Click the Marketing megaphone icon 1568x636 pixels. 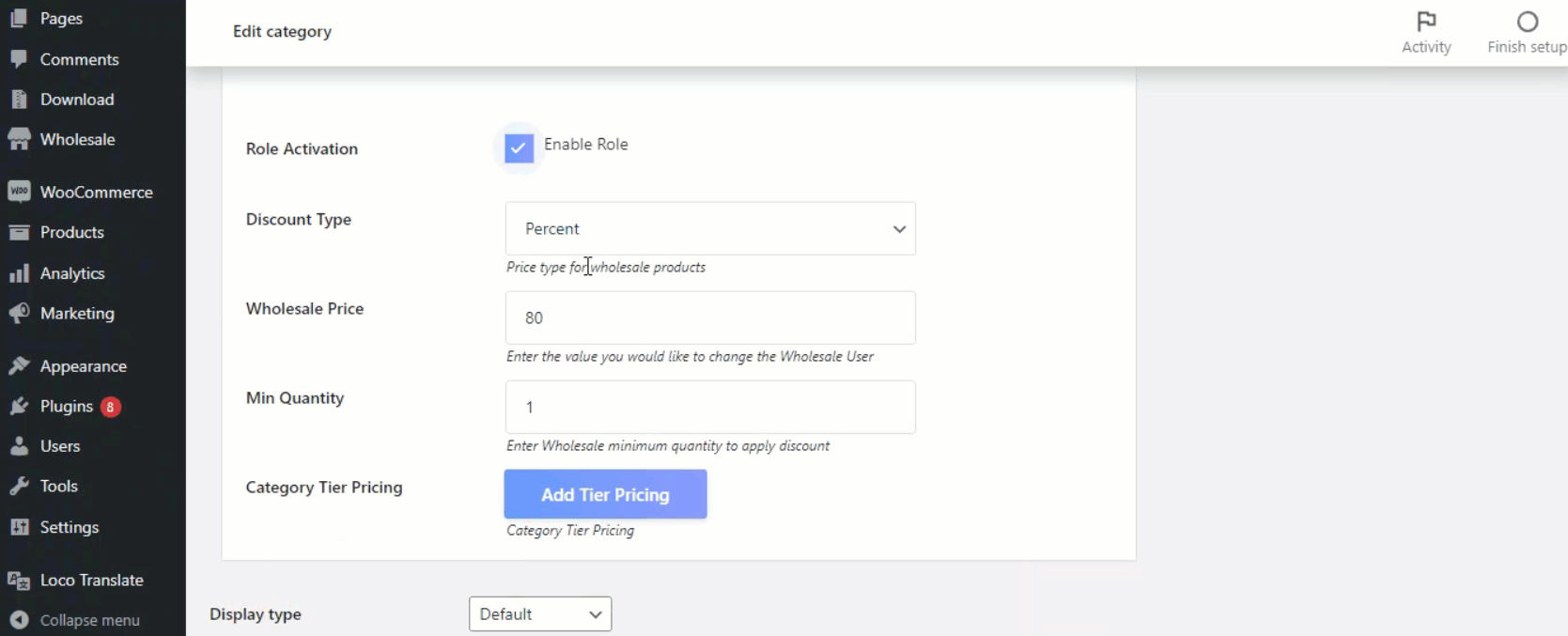click(x=19, y=313)
